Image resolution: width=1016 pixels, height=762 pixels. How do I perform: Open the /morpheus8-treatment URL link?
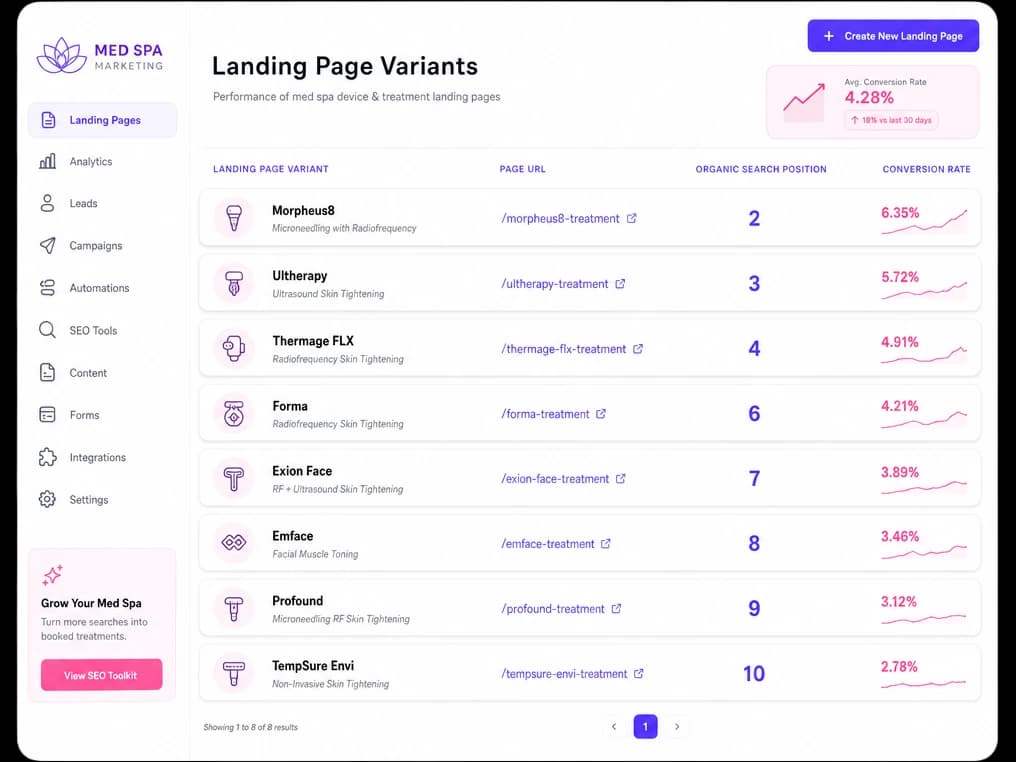point(560,219)
